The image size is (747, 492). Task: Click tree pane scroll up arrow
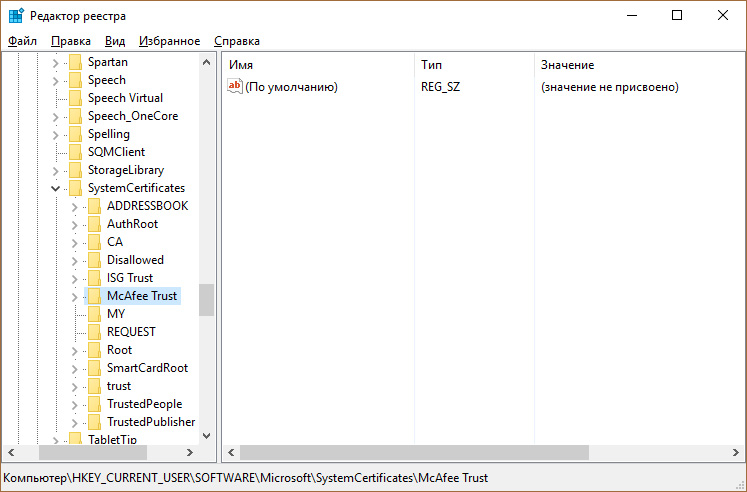pos(206,62)
